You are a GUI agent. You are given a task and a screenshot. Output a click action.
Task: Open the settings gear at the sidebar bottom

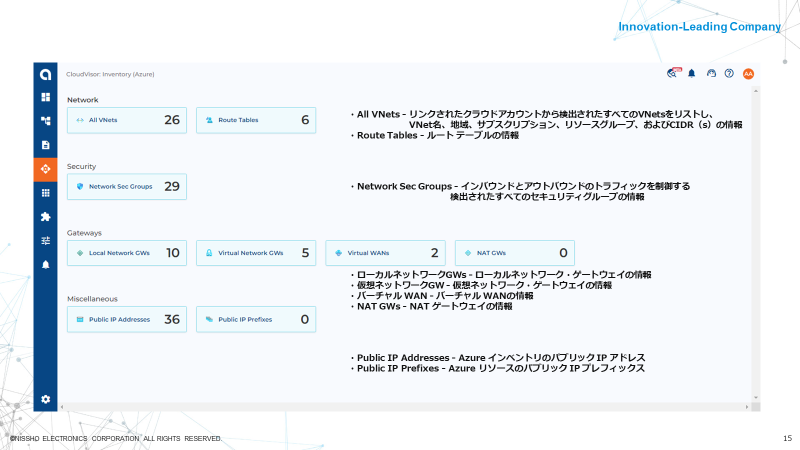45,399
